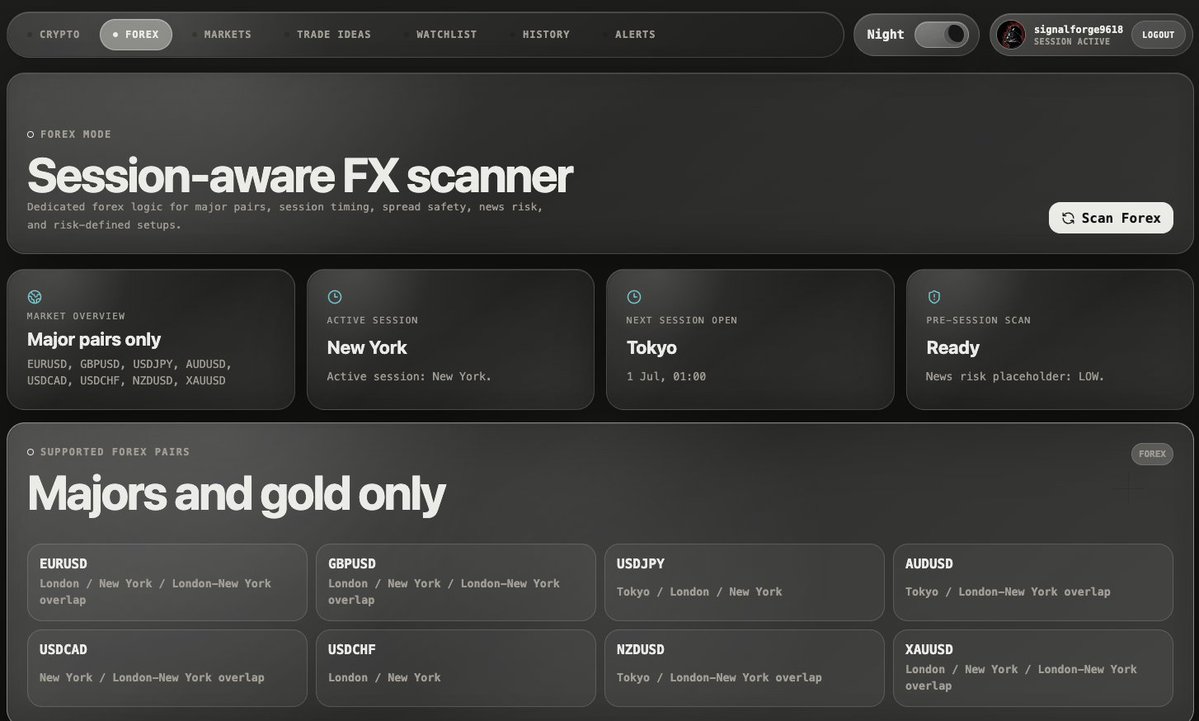Click the FOREX badge in pairs panel
The width and height of the screenshot is (1199, 721).
(x=1152, y=454)
